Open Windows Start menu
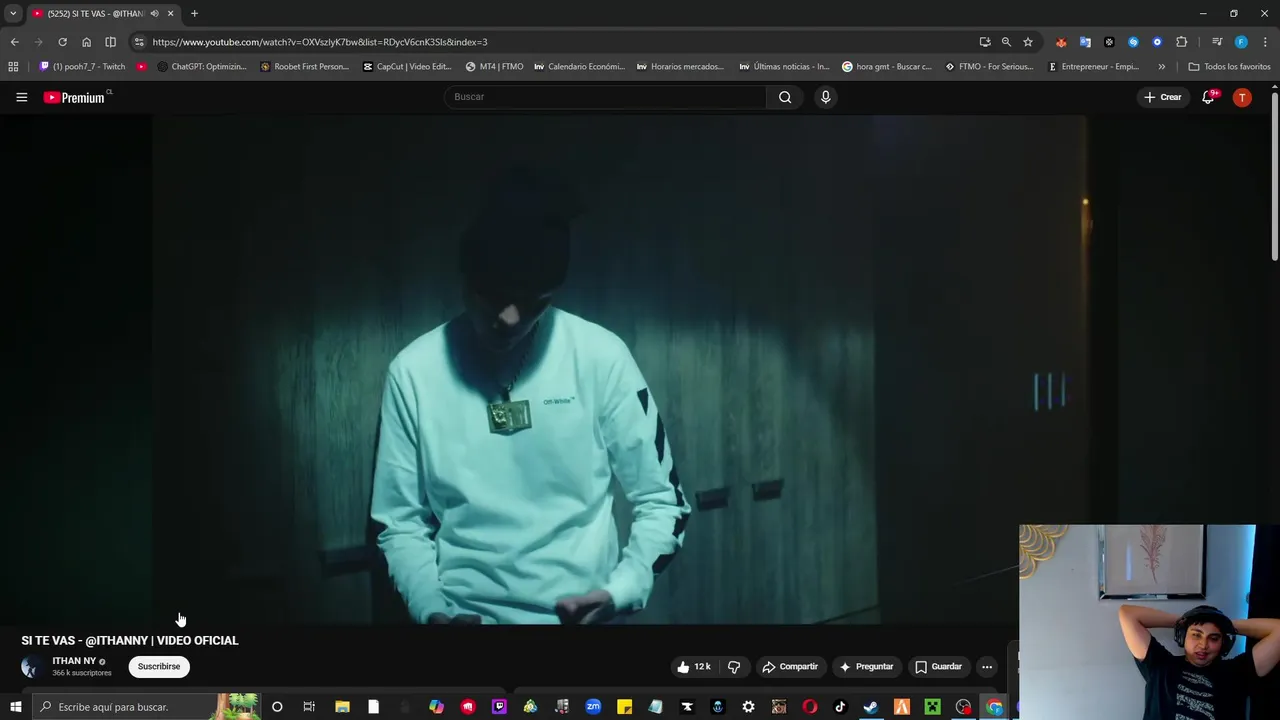The height and width of the screenshot is (720, 1280). coord(15,707)
